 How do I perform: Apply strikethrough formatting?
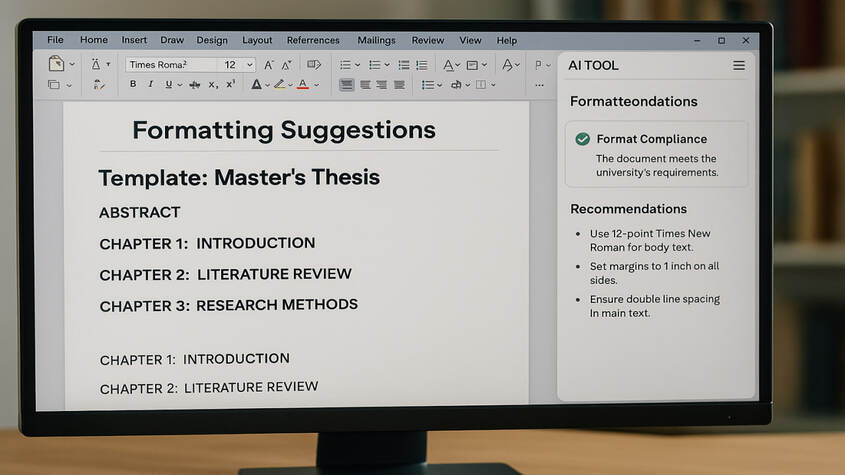pos(195,85)
